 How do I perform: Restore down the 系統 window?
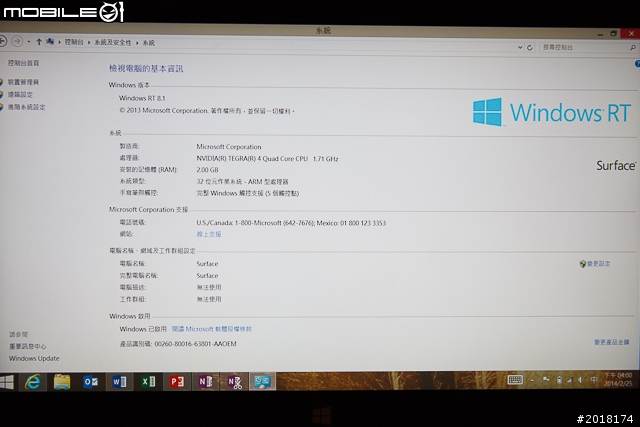pyautogui.click(x=613, y=33)
